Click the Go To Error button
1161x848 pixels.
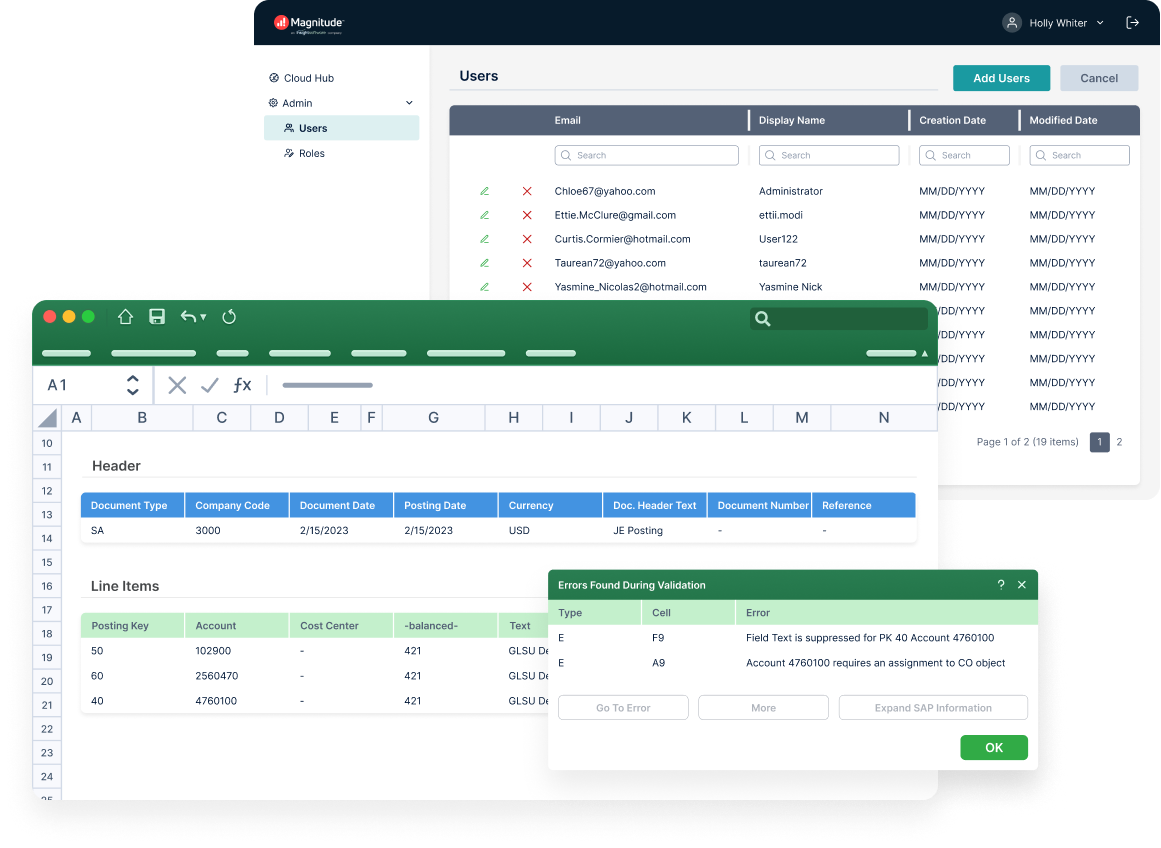click(x=623, y=707)
